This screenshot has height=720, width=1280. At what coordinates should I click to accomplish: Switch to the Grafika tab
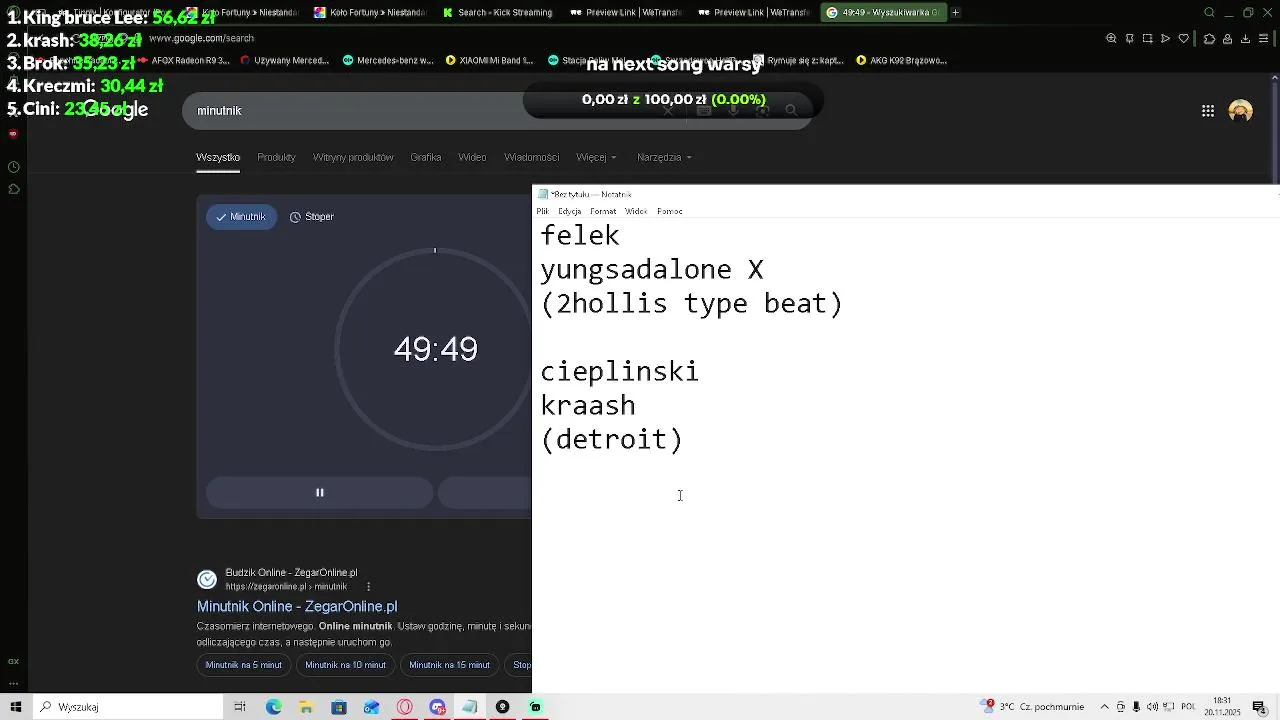click(425, 157)
